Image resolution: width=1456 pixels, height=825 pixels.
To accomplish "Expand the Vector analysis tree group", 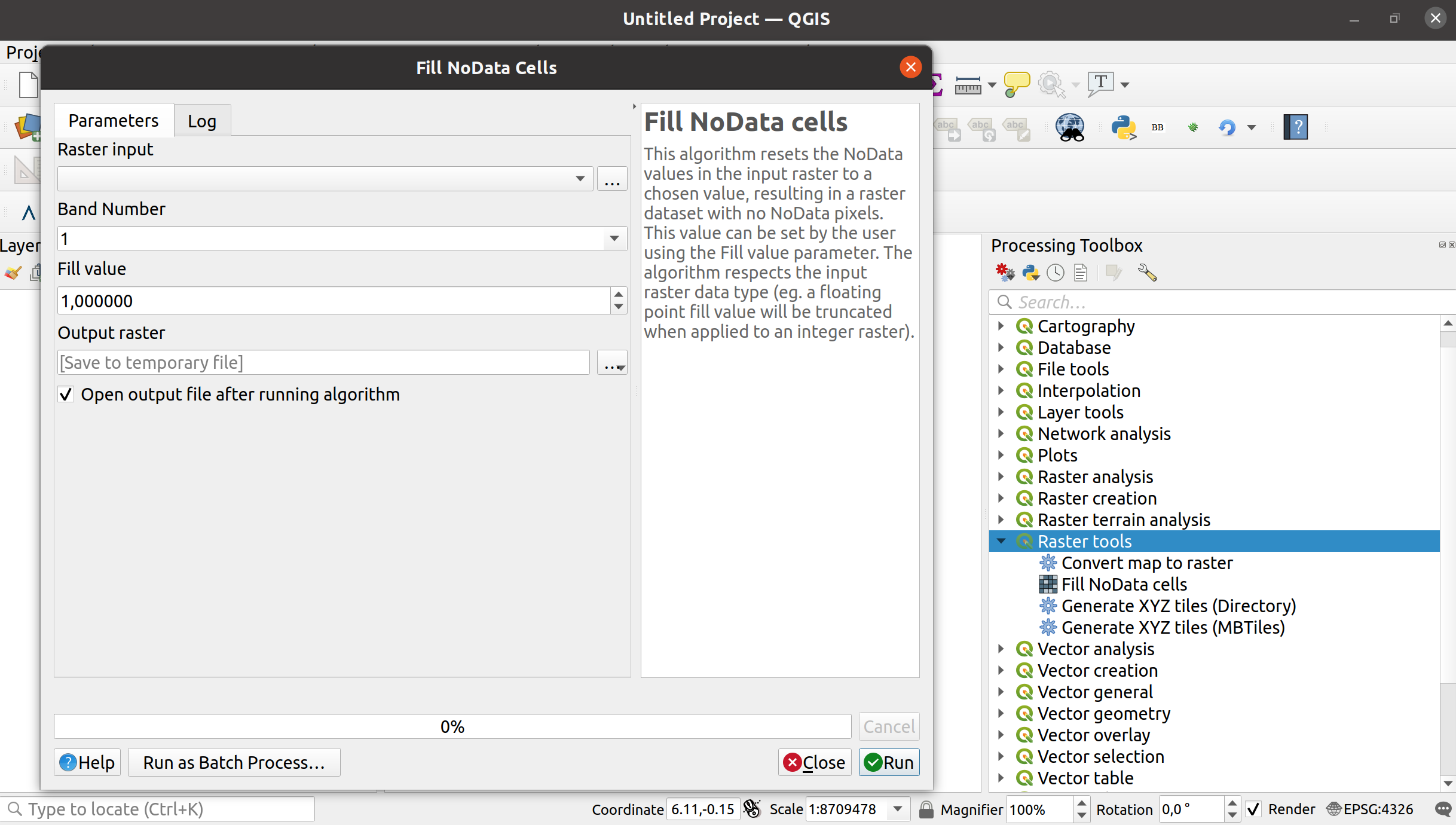I will [1001, 649].
